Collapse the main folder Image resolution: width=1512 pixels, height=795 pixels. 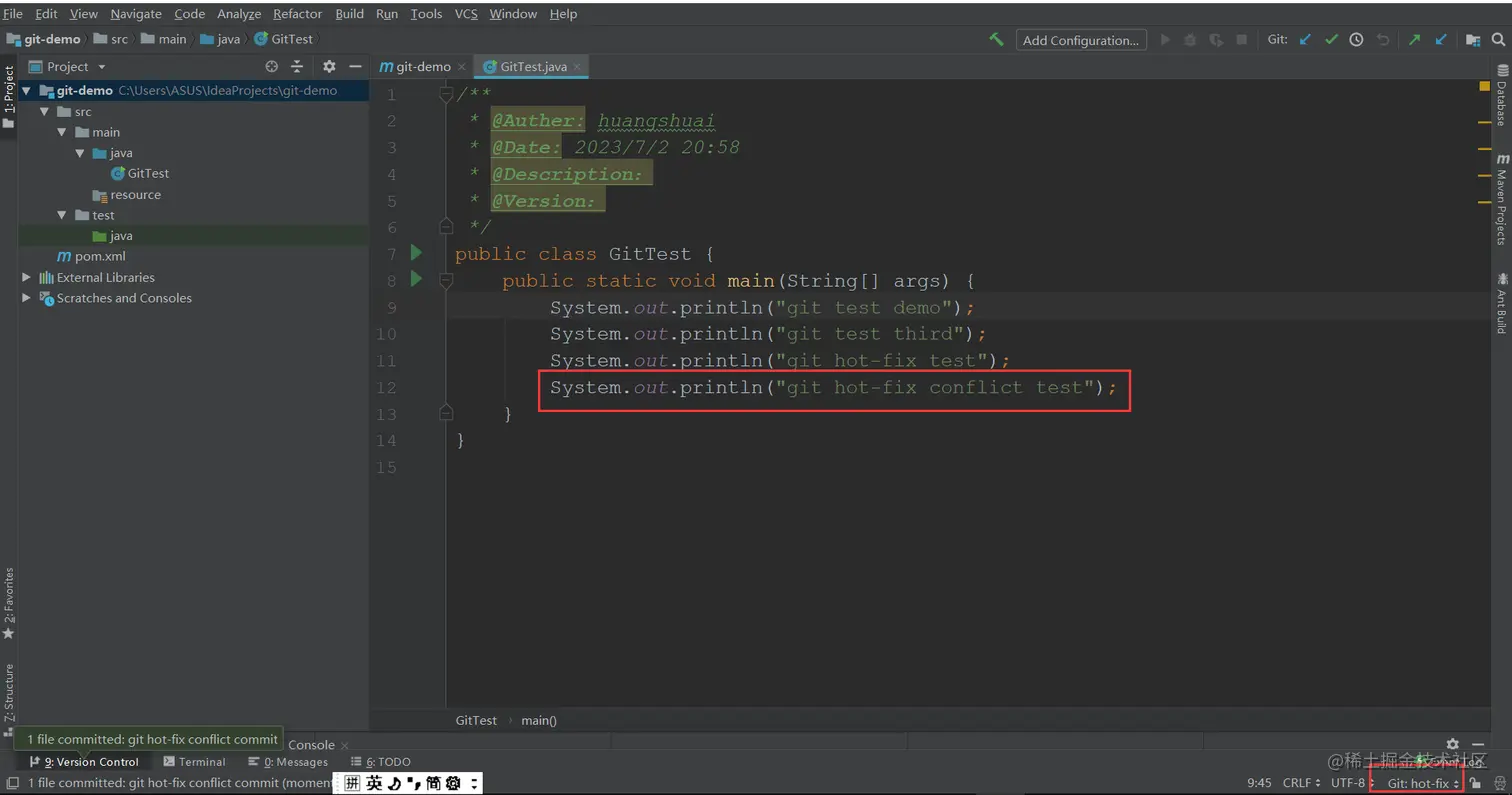62,132
